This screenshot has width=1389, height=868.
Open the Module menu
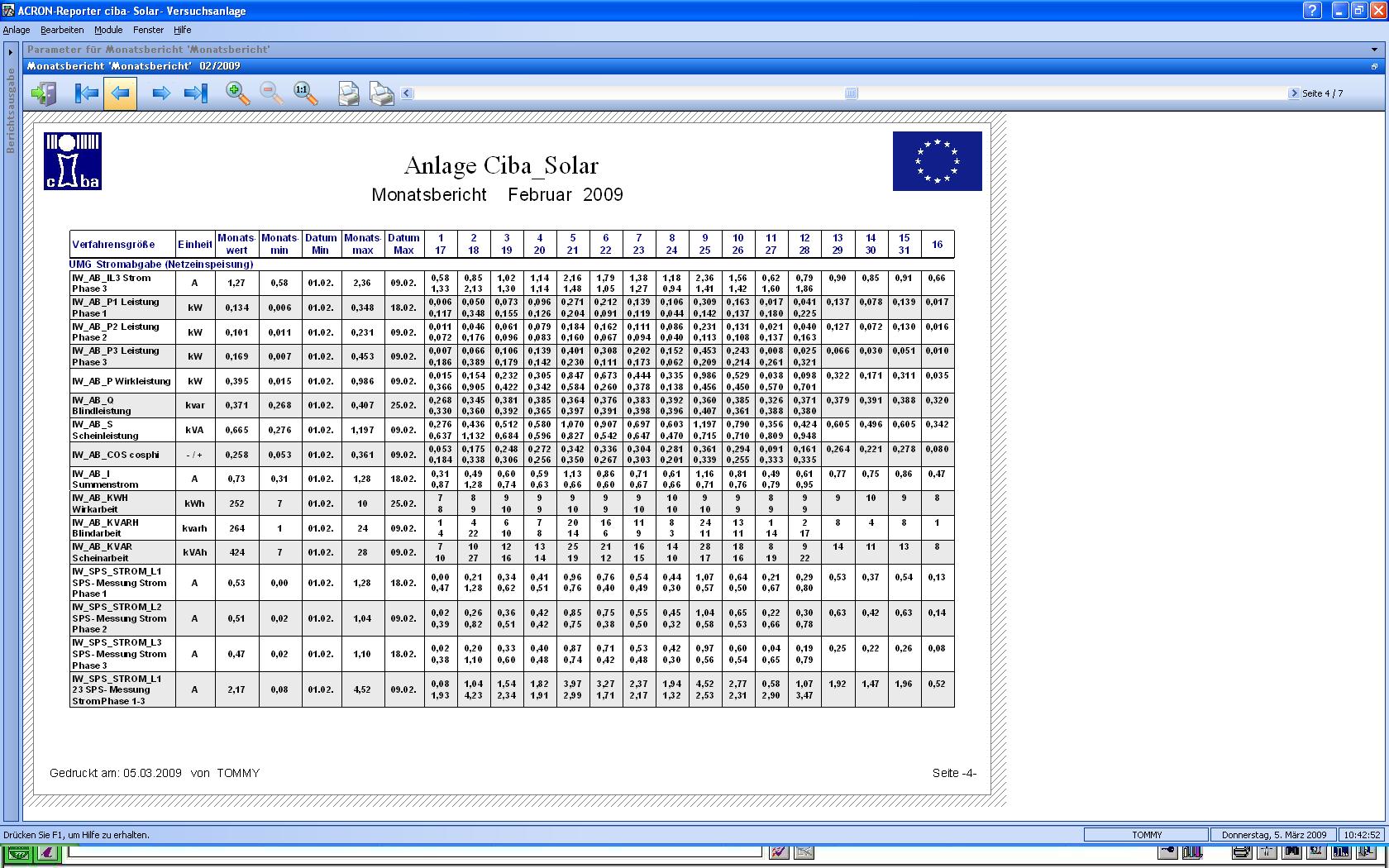click(108, 30)
